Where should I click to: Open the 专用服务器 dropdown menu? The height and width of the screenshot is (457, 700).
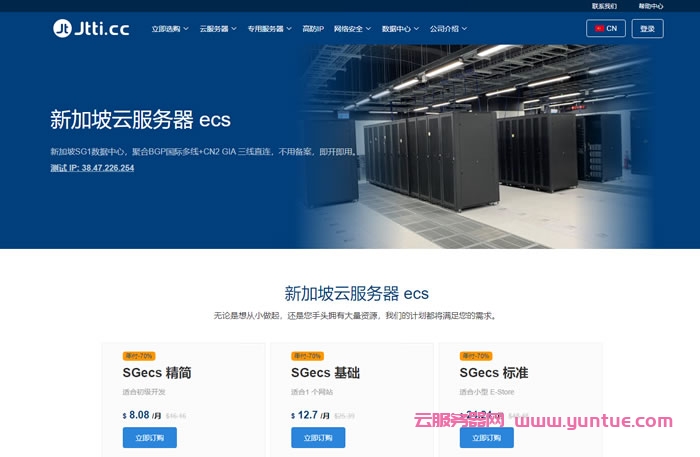[270, 29]
